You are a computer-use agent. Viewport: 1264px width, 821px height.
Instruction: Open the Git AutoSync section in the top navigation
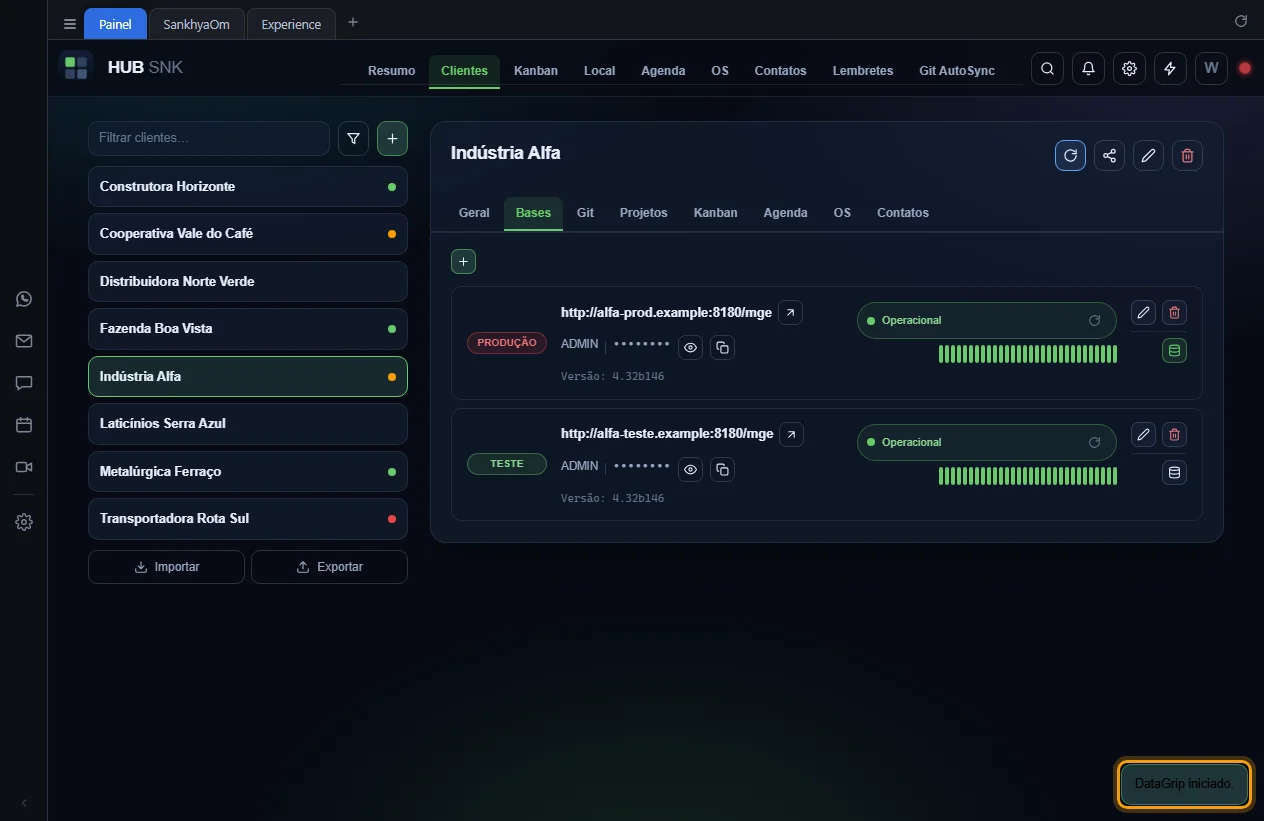(x=957, y=71)
